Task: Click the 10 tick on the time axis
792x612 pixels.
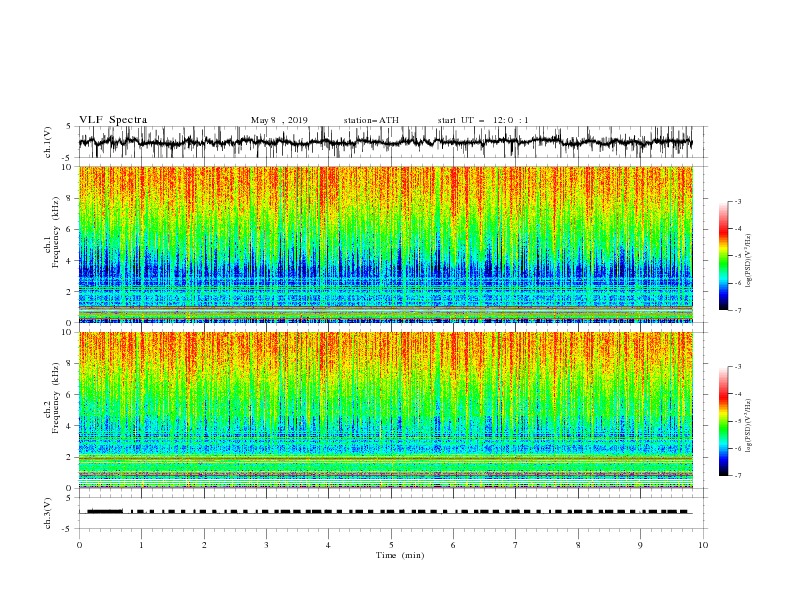Action: pyautogui.click(x=703, y=545)
